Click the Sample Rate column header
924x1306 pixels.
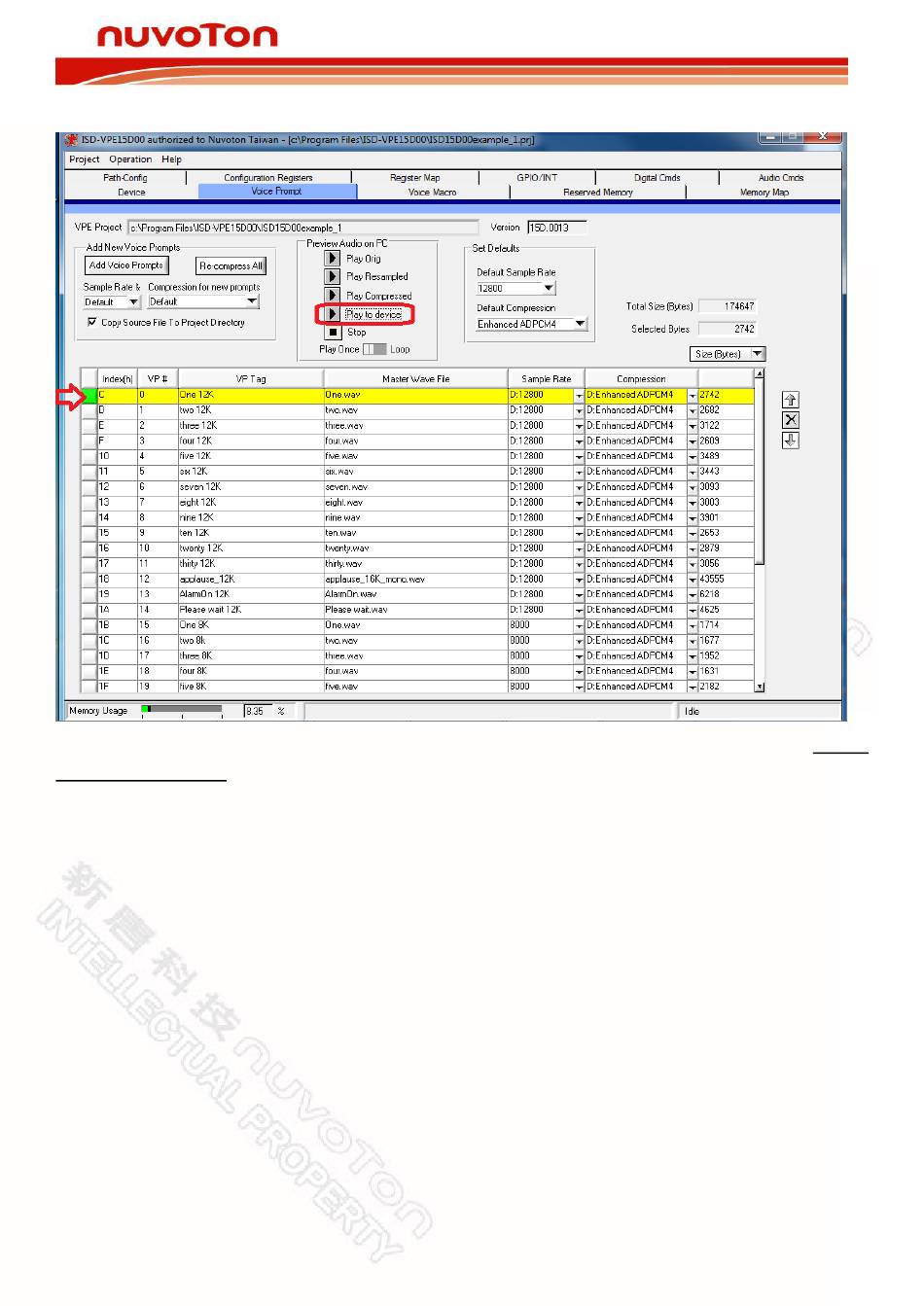(x=547, y=379)
